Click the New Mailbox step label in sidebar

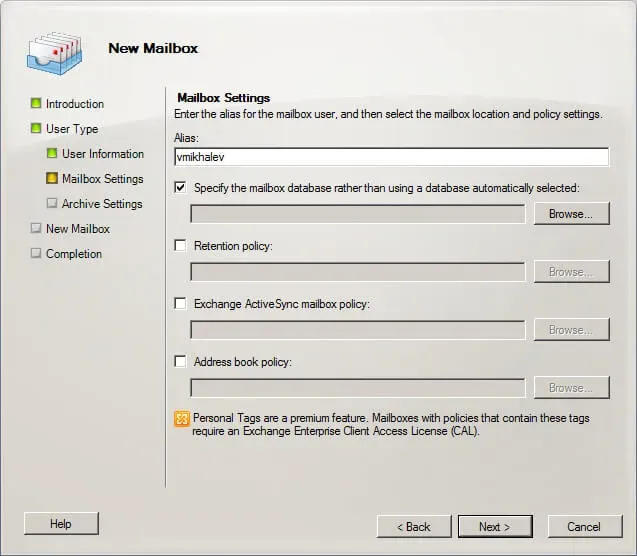[x=78, y=229]
